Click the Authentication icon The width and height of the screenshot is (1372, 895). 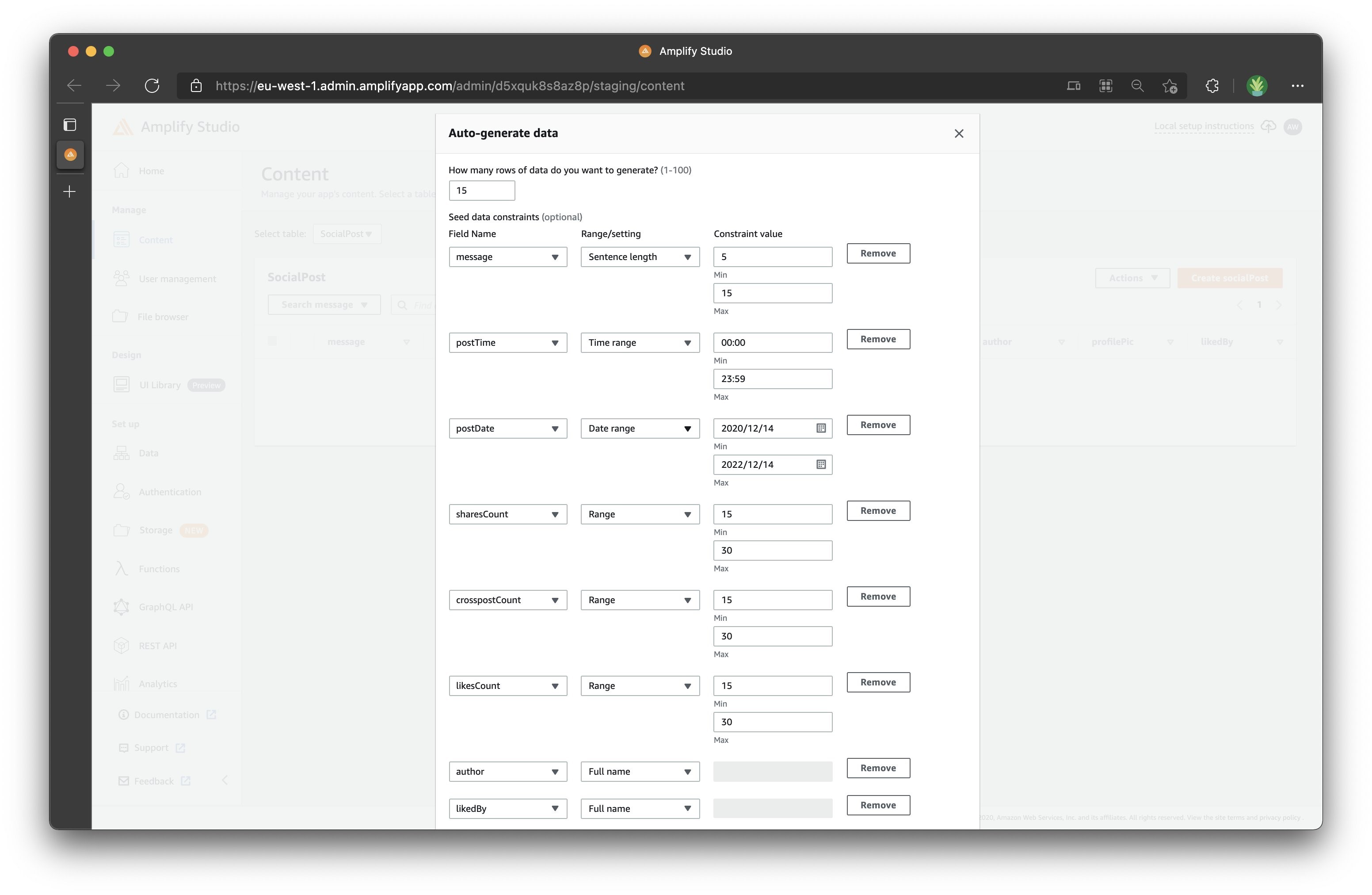(x=120, y=490)
